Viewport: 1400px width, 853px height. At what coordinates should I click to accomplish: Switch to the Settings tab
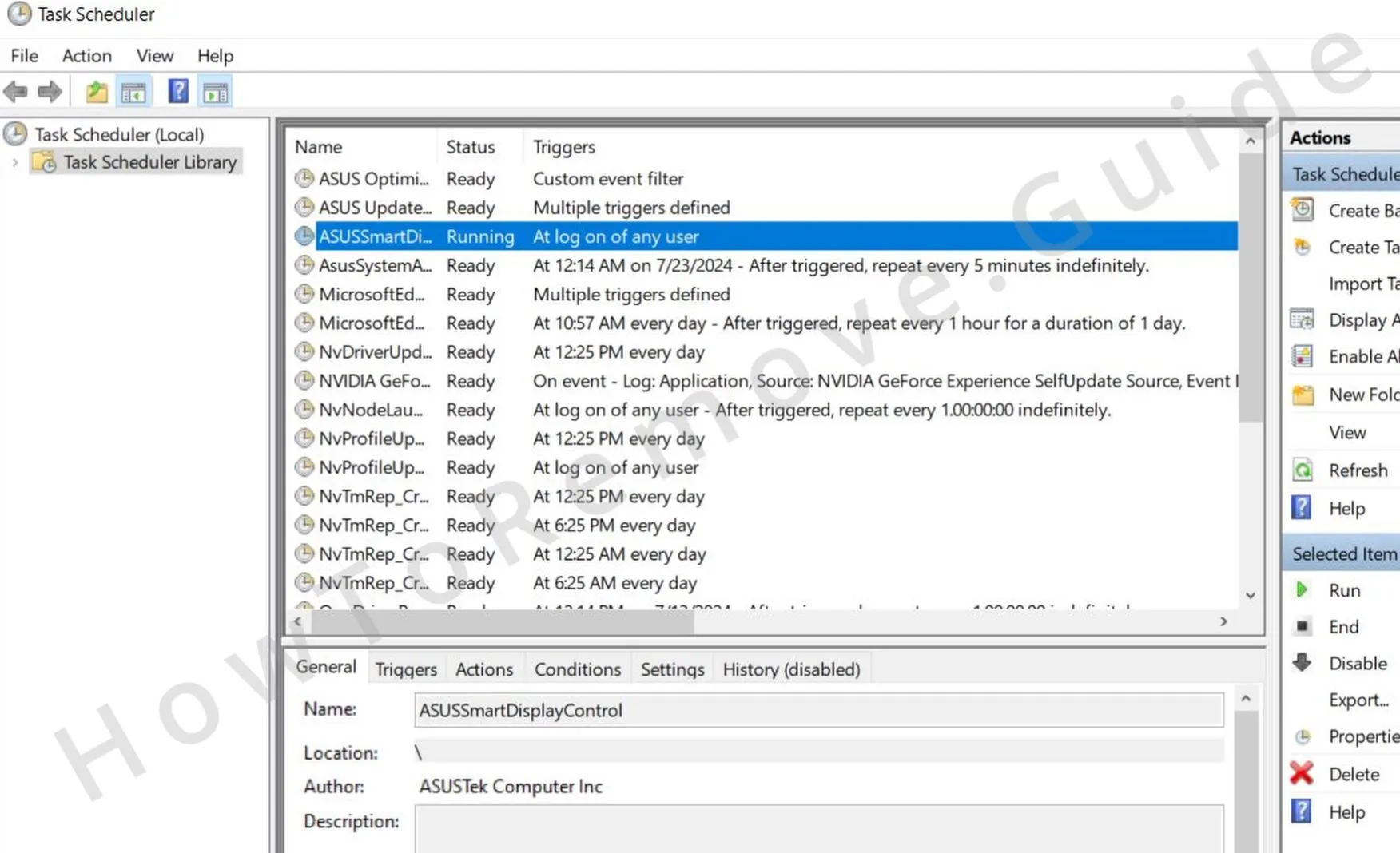(673, 669)
